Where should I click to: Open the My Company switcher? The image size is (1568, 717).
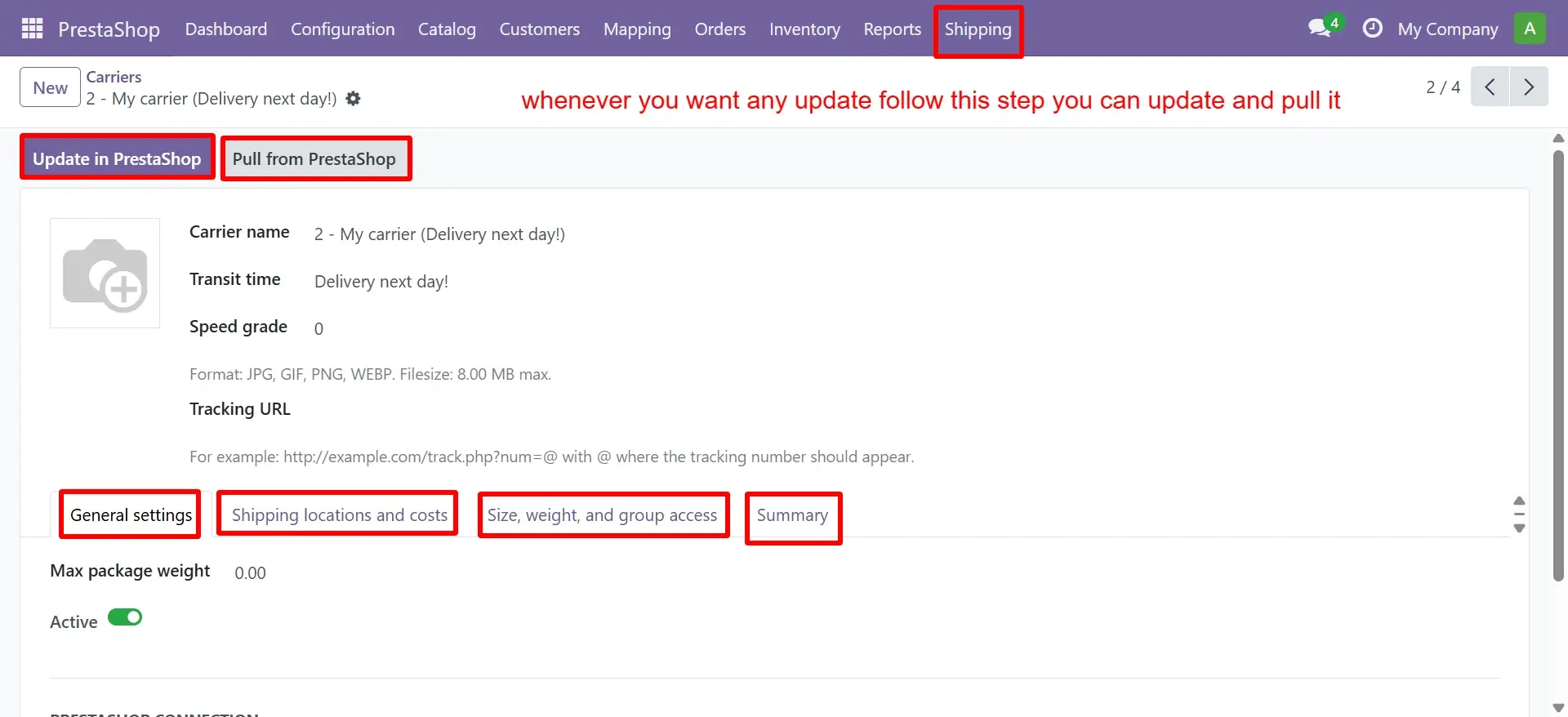pos(1448,29)
